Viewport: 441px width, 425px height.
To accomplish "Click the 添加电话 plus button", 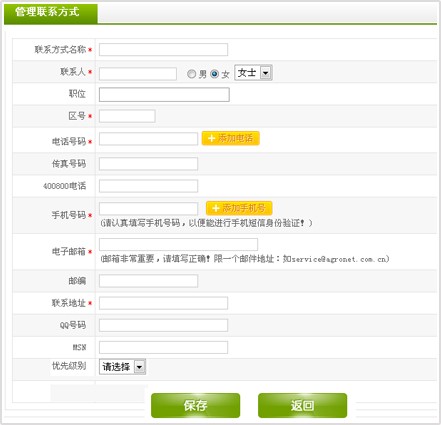I will click(x=230, y=138).
